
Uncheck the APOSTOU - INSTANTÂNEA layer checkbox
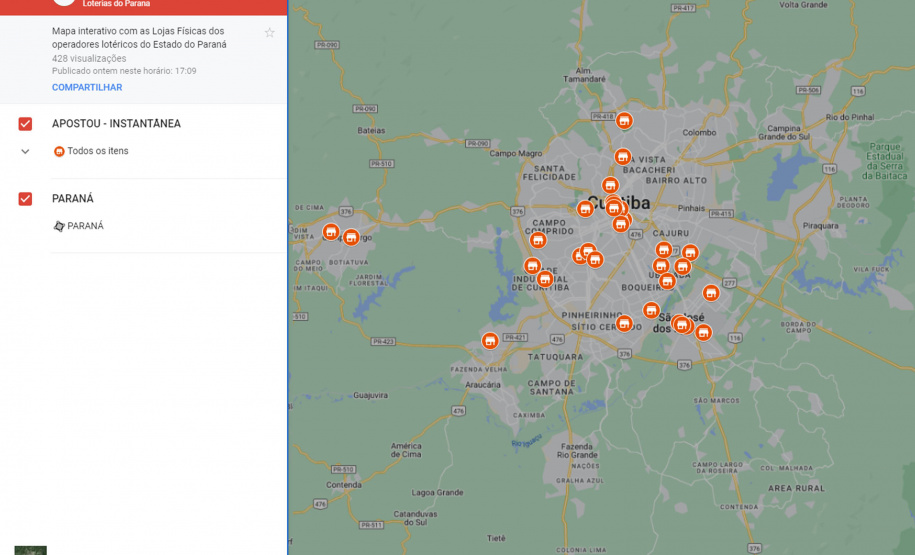pos(26,124)
